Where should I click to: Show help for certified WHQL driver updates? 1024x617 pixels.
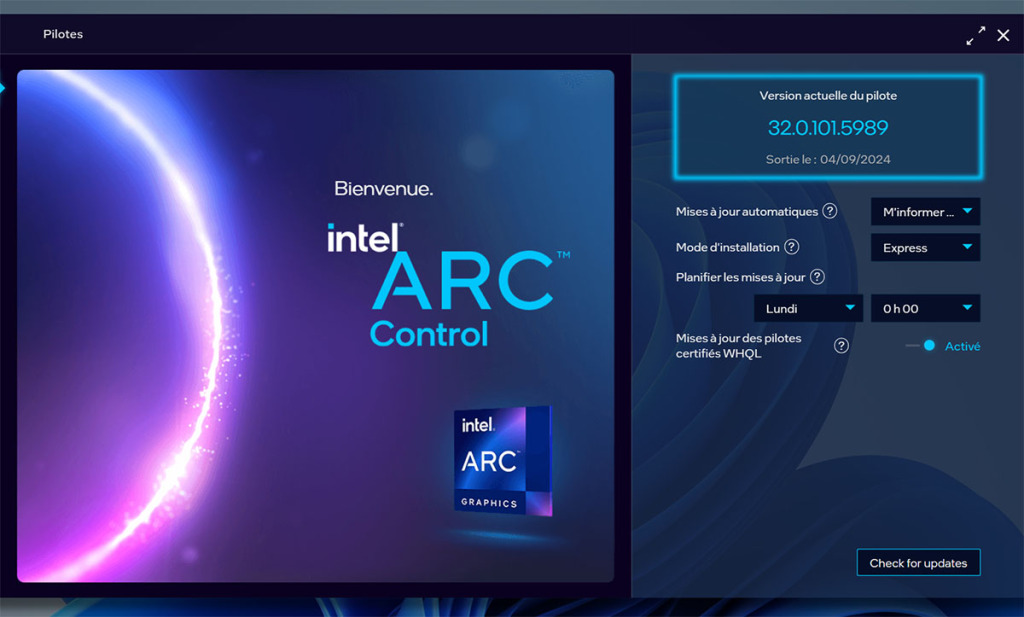(841, 345)
